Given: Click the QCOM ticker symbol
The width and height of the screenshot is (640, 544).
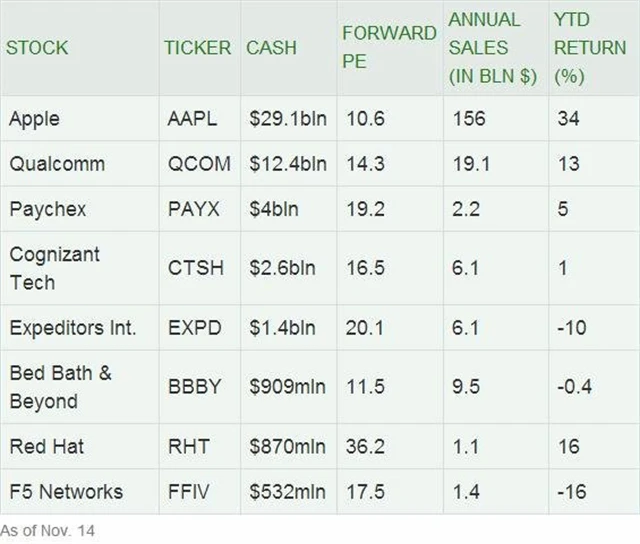Looking at the screenshot, I should point(198,164).
